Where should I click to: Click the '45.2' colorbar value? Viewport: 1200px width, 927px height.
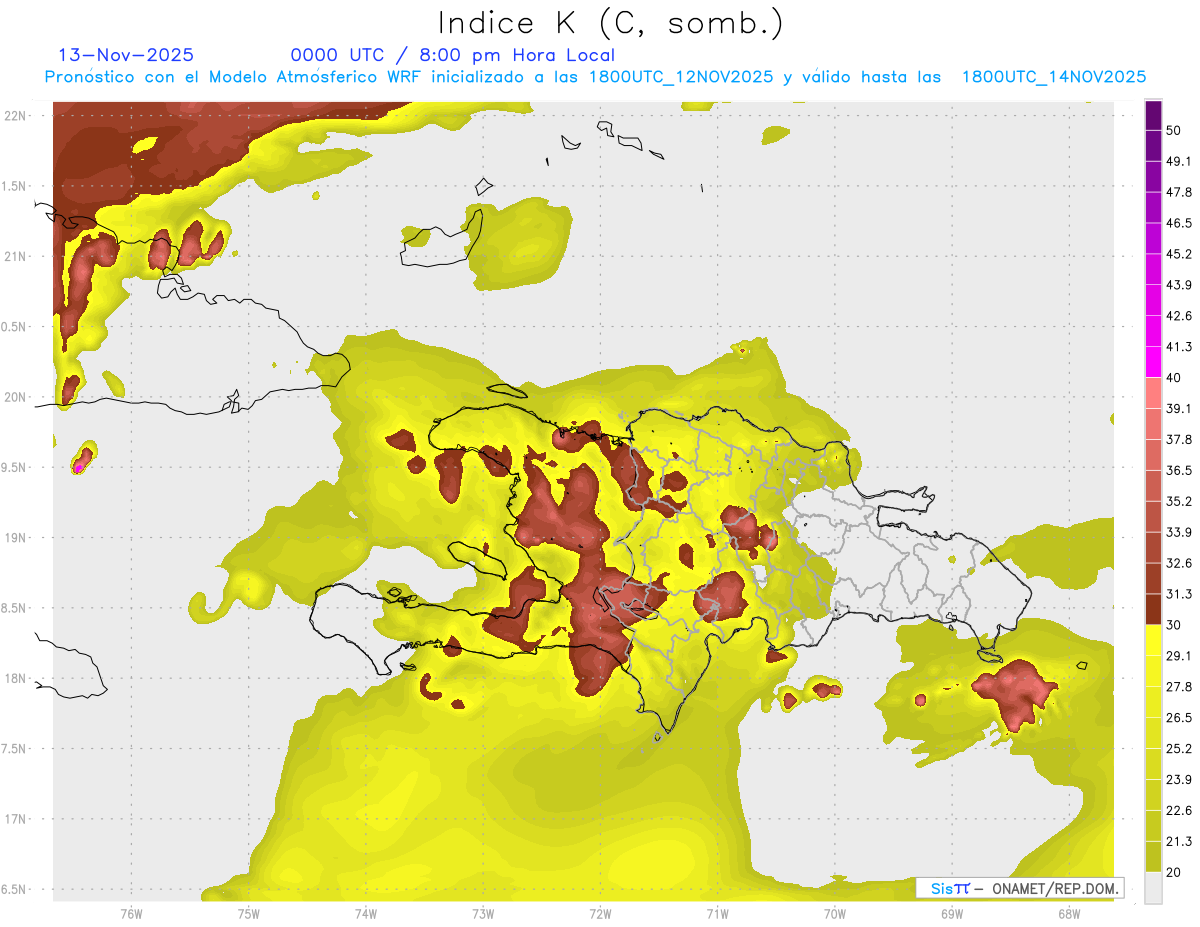[1179, 254]
